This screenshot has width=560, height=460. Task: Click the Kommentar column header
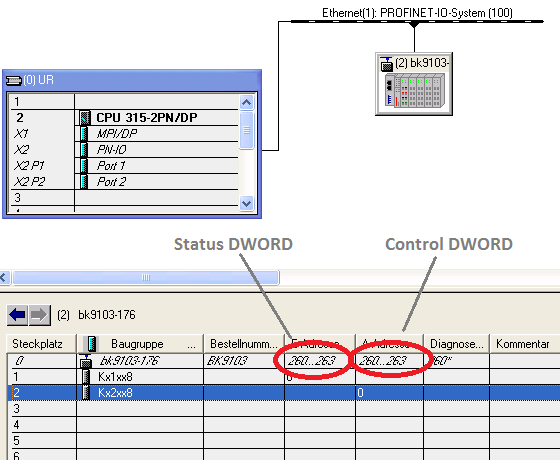point(524,344)
